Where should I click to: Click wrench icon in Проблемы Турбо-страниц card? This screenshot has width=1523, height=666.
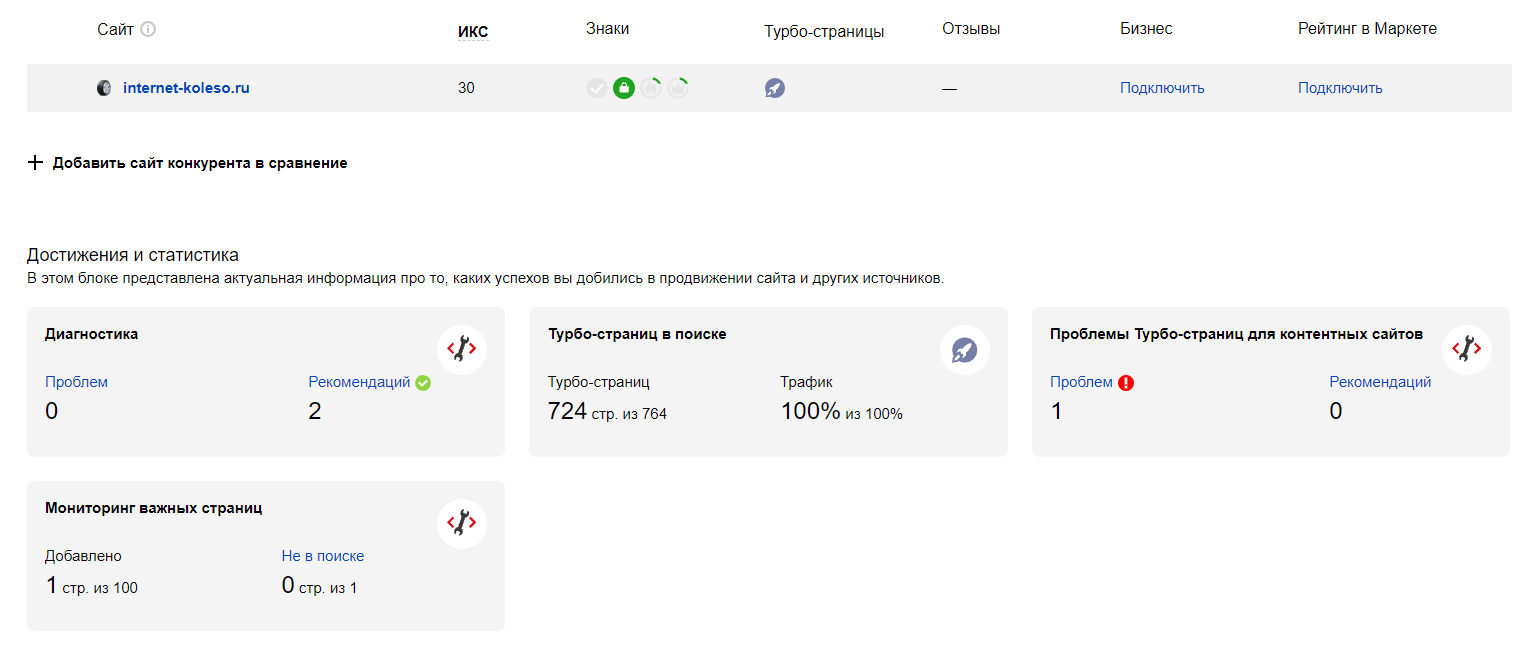coord(1466,350)
